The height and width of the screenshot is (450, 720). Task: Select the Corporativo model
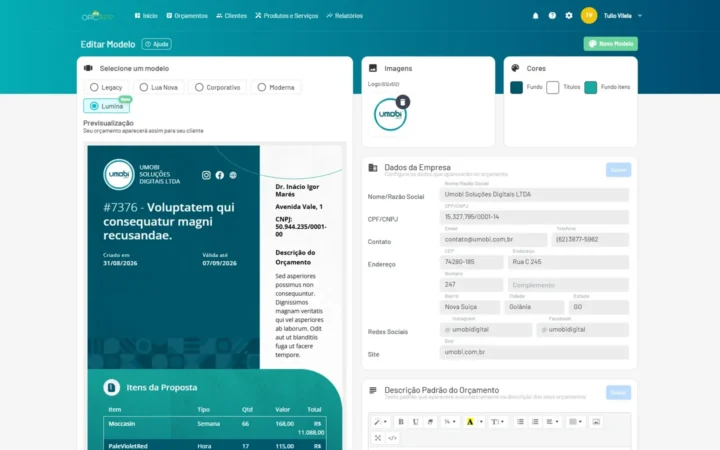pos(218,87)
